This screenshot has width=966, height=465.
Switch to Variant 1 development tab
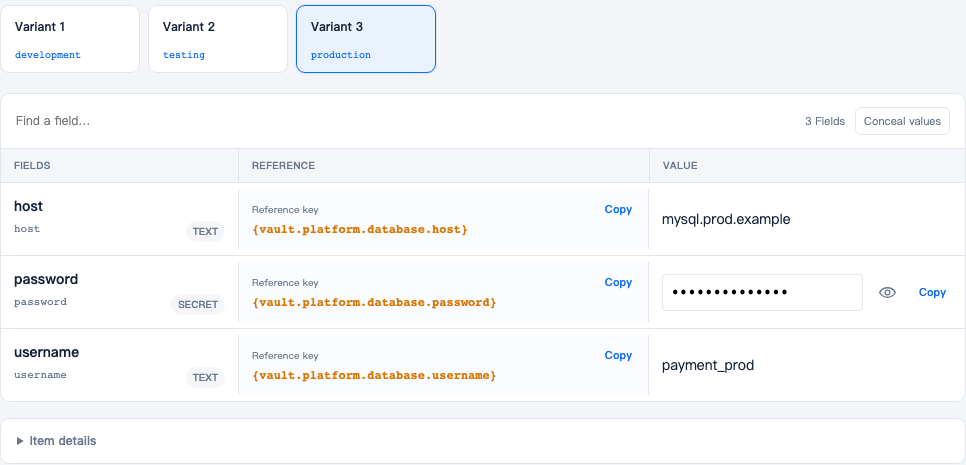click(70, 39)
